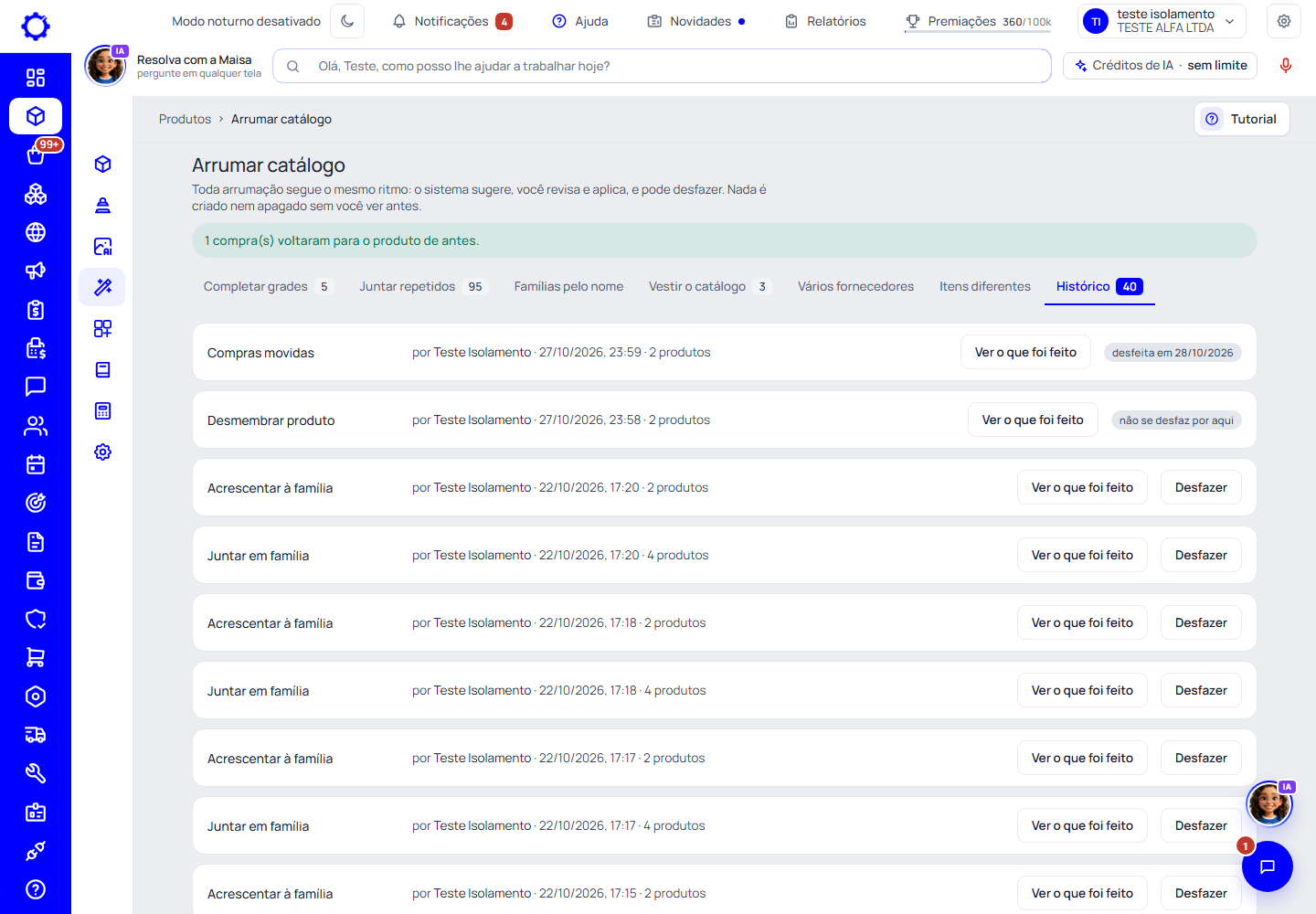This screenshot has width=1316, height=914.
Task: Undo the 17:20 Juntar em família entry
Action: point(1201,555)
